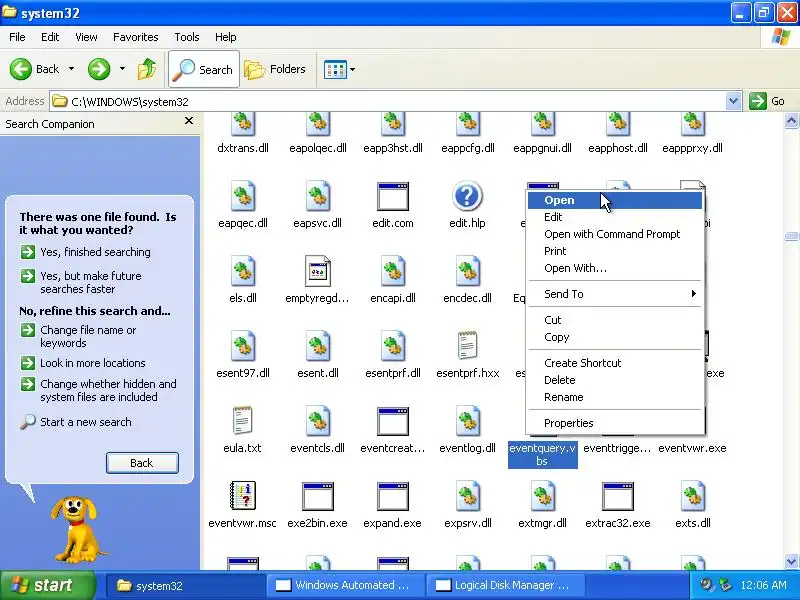This screenshot has height=600, width=800.
Task: Click Look in more locations
Action: point(83,363)
